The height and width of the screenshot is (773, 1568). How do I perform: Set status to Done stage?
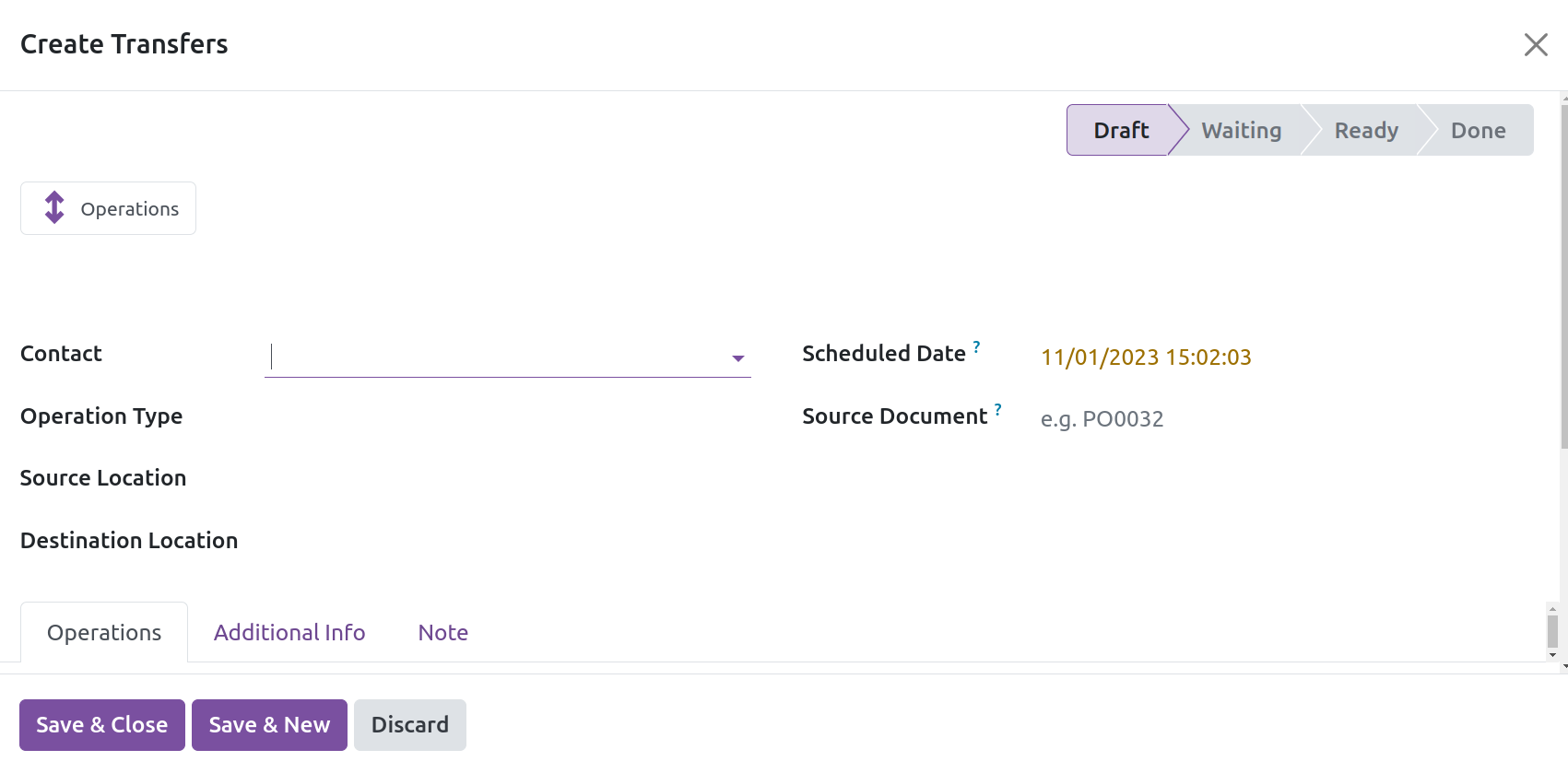[1478, 131]
